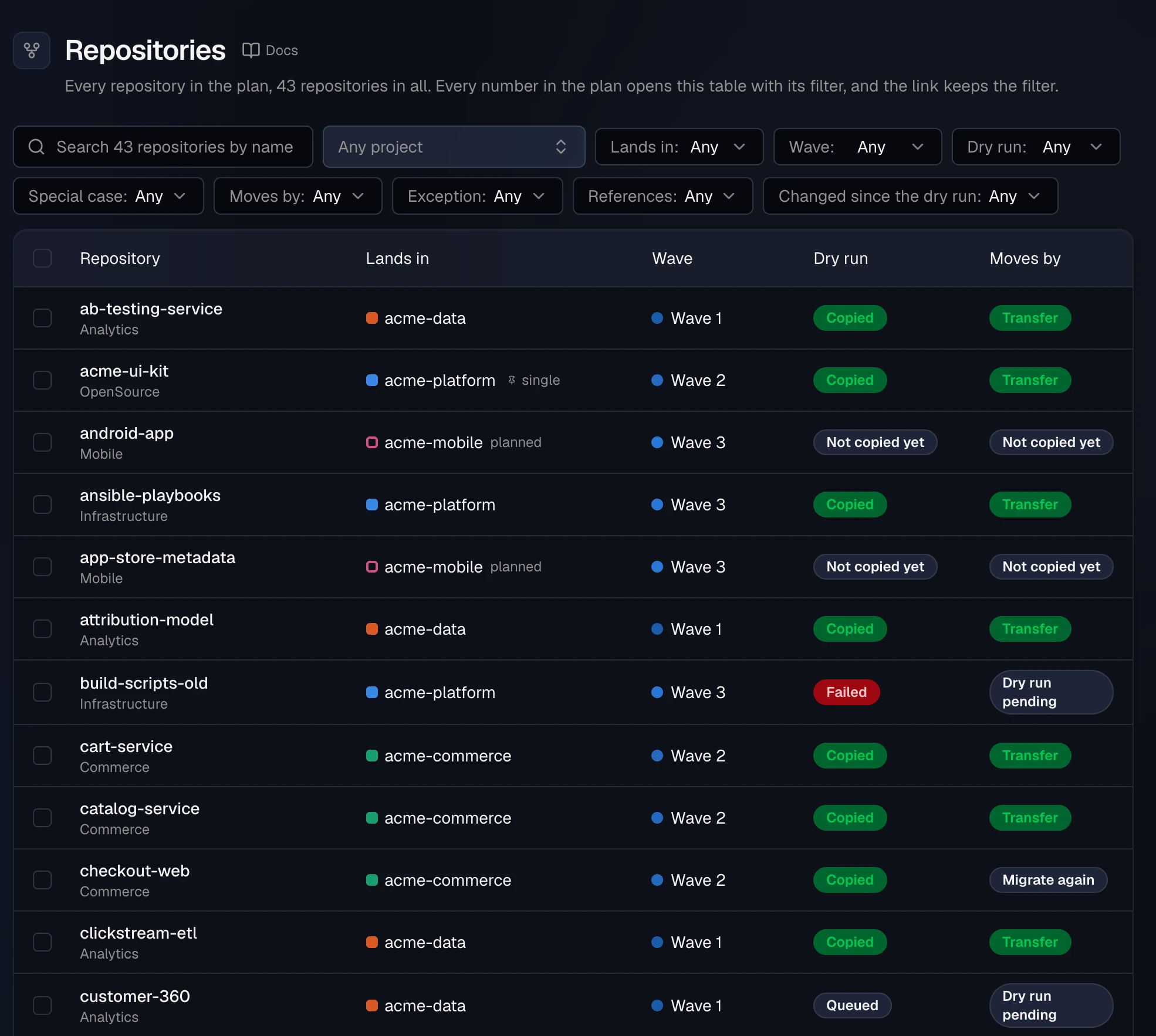This screenshot has height=1036, width=1156.
Task: Expand the Special case filter
Action: [109, 196]
